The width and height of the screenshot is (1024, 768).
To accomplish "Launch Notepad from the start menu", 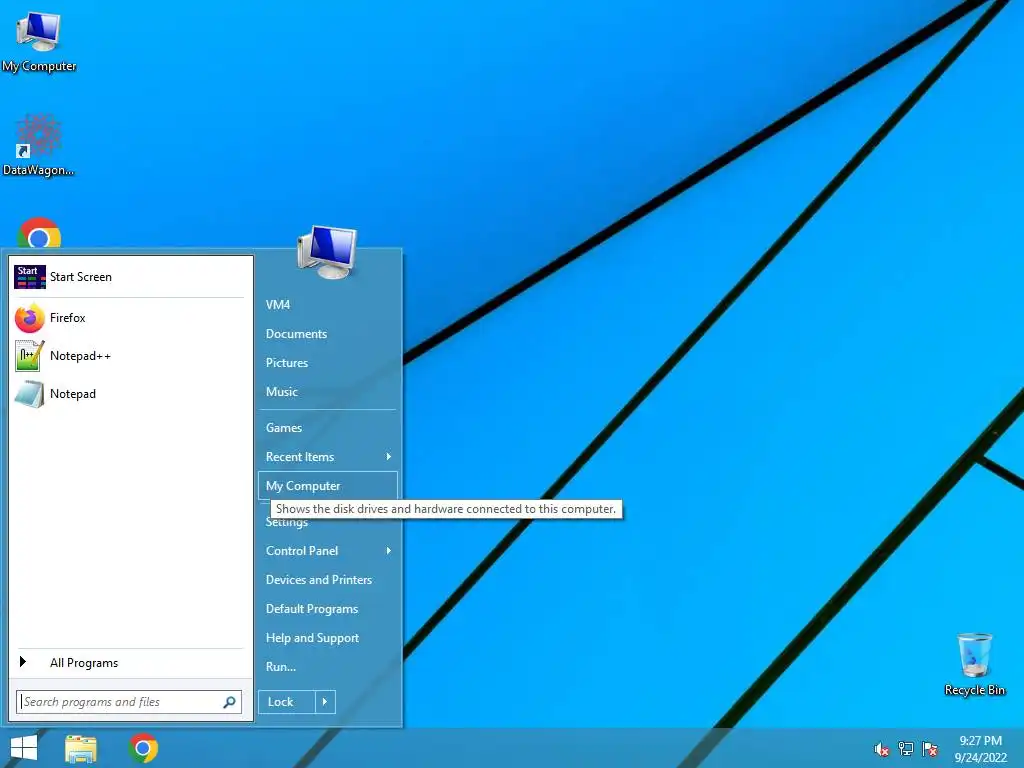I will tap(129, 394).
